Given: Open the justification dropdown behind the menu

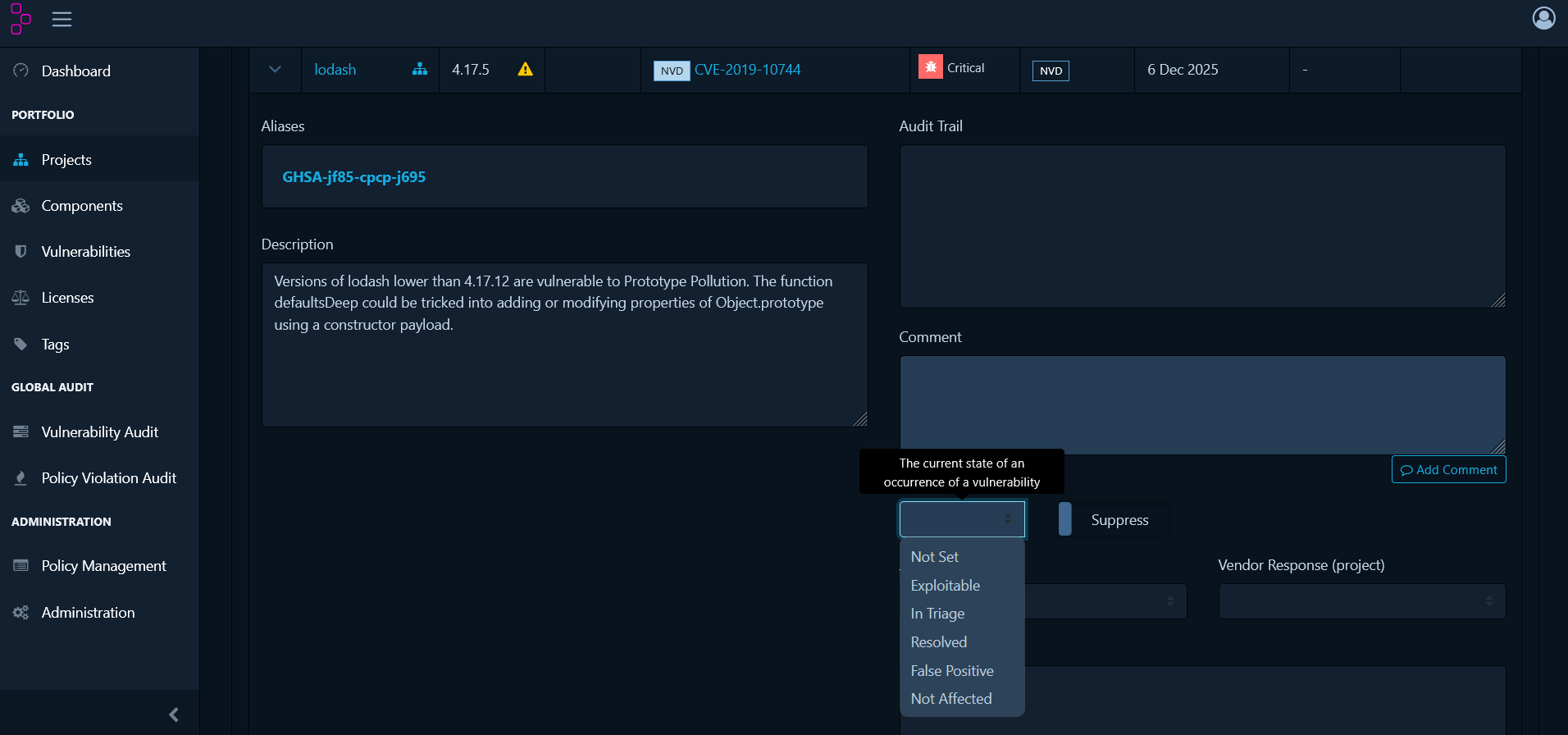Looking at the screenshot, I should (1105, 601).
